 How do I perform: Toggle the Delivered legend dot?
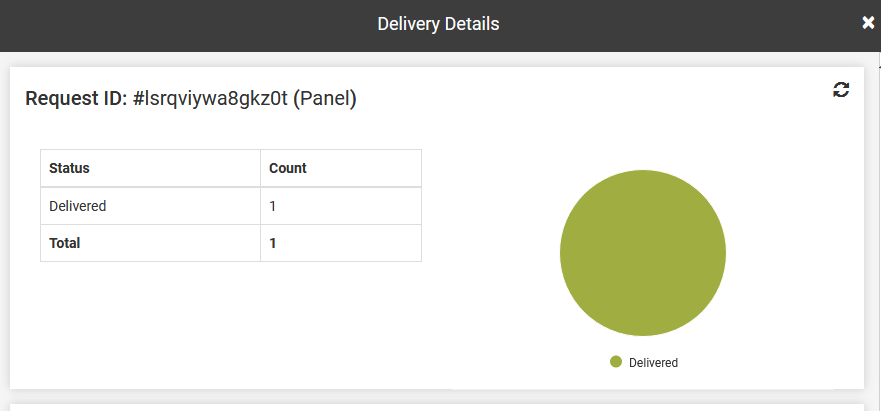tap(616, 362)
